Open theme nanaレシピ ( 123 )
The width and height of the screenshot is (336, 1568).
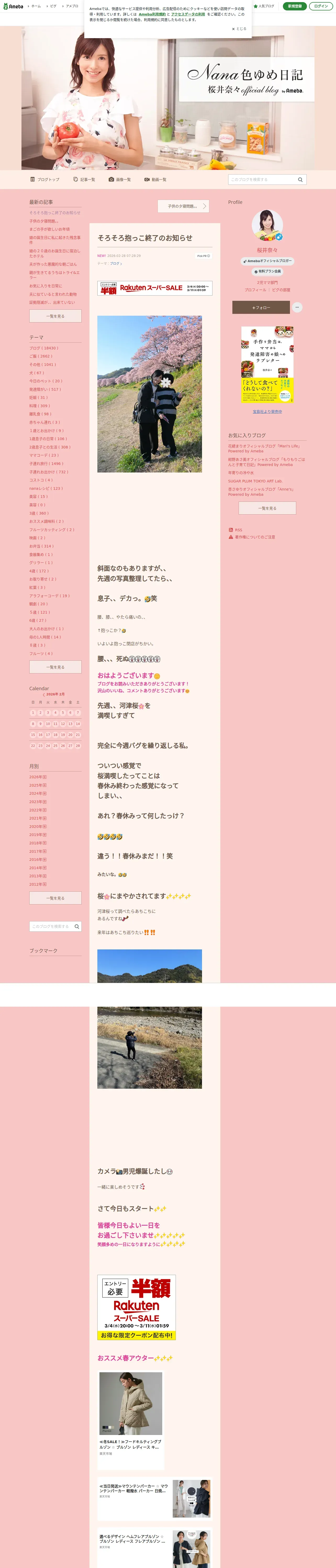[x=46, y=488]
